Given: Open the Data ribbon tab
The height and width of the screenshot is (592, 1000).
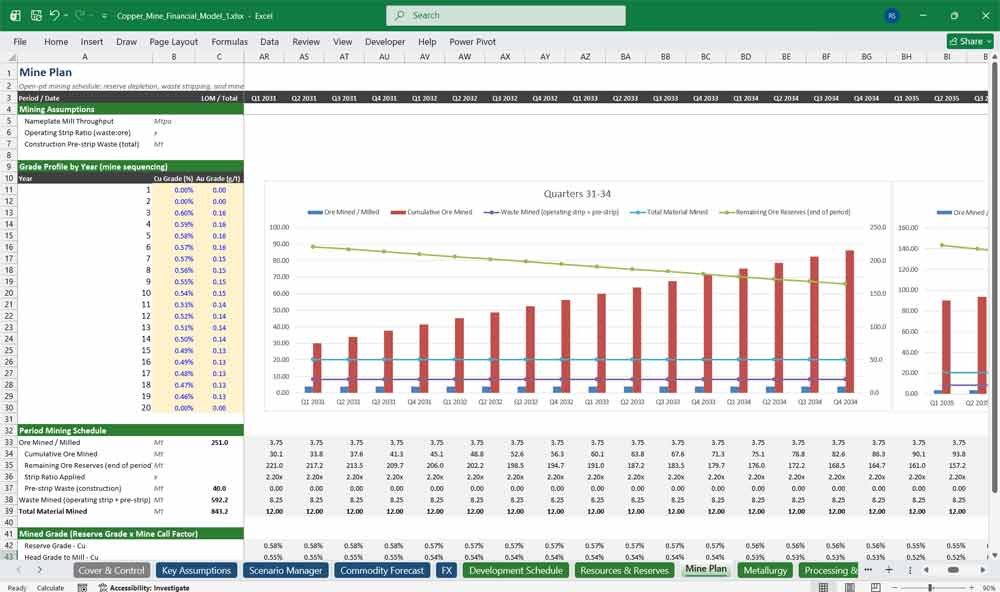Looking at the screenshot, I should [x=269, y=41].
